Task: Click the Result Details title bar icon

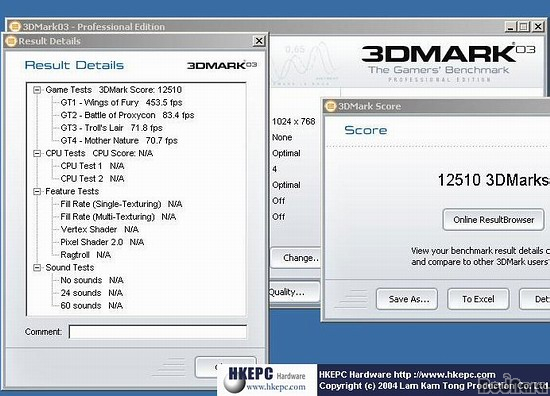Action: point(11,41)
